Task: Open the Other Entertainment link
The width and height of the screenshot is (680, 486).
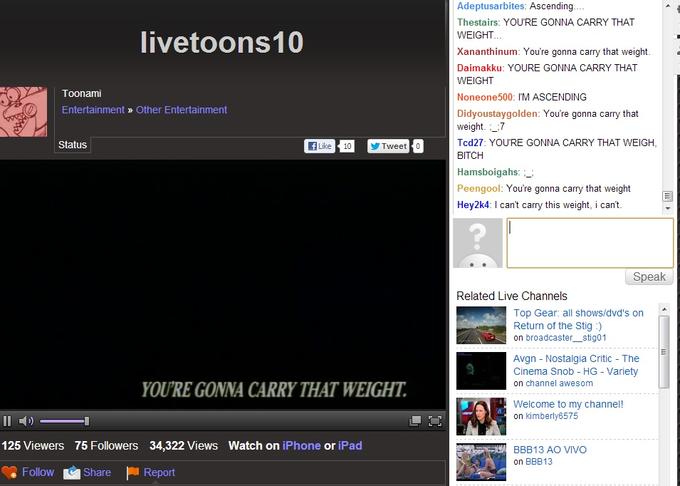Action: 181,110
